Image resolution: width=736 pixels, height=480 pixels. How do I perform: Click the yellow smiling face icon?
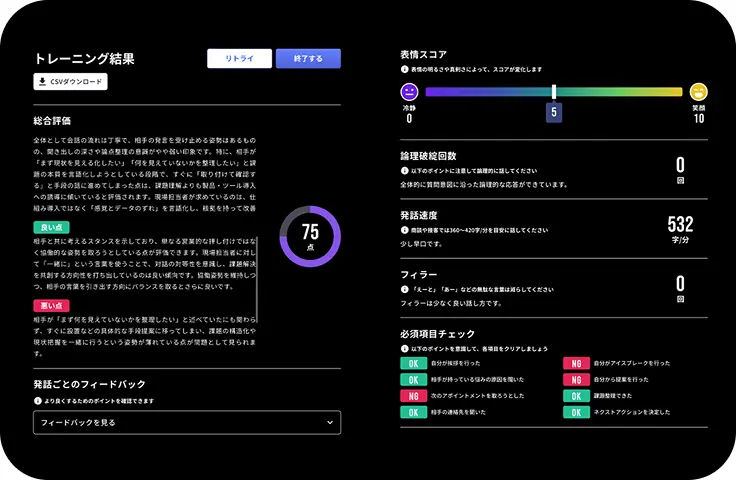[698, 91]
